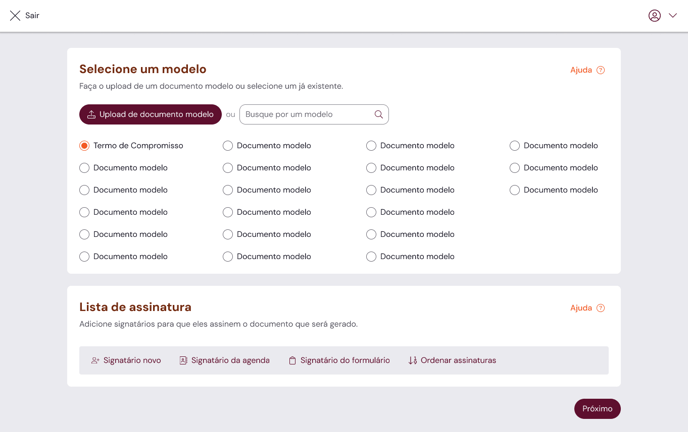This screenshot has width=688, height=432.
Task: Expand the account menu chevron
Action: point(673,16)
